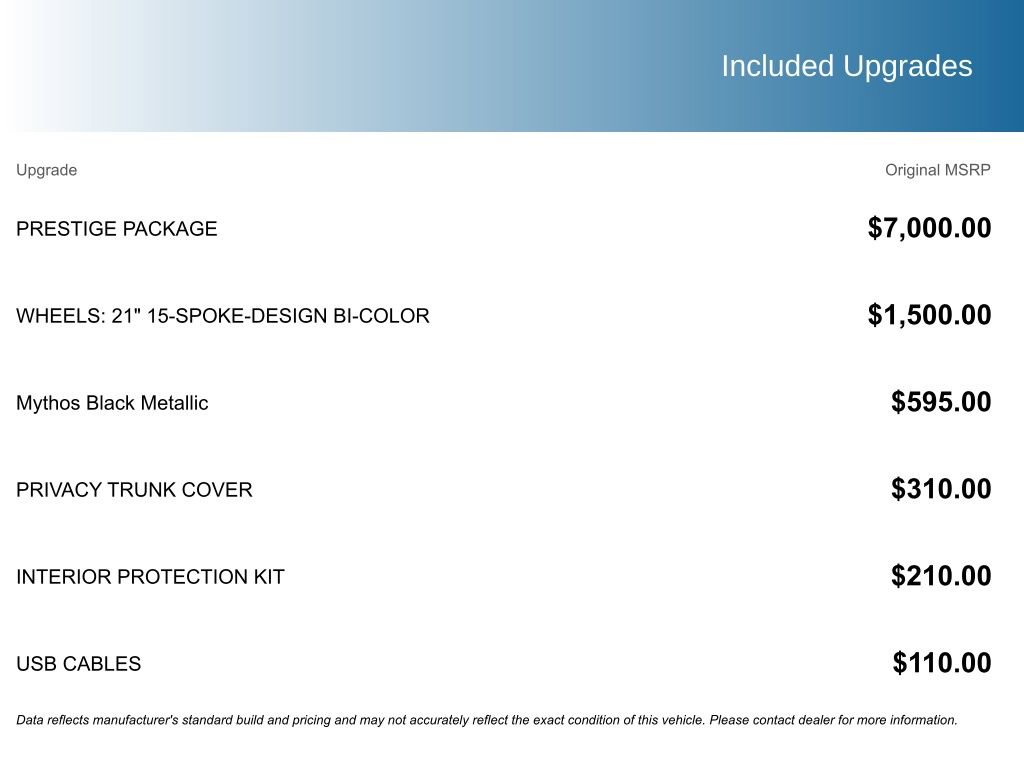Click the $110.00 price
Viewport: 1024px width, 768px height.
941,664
